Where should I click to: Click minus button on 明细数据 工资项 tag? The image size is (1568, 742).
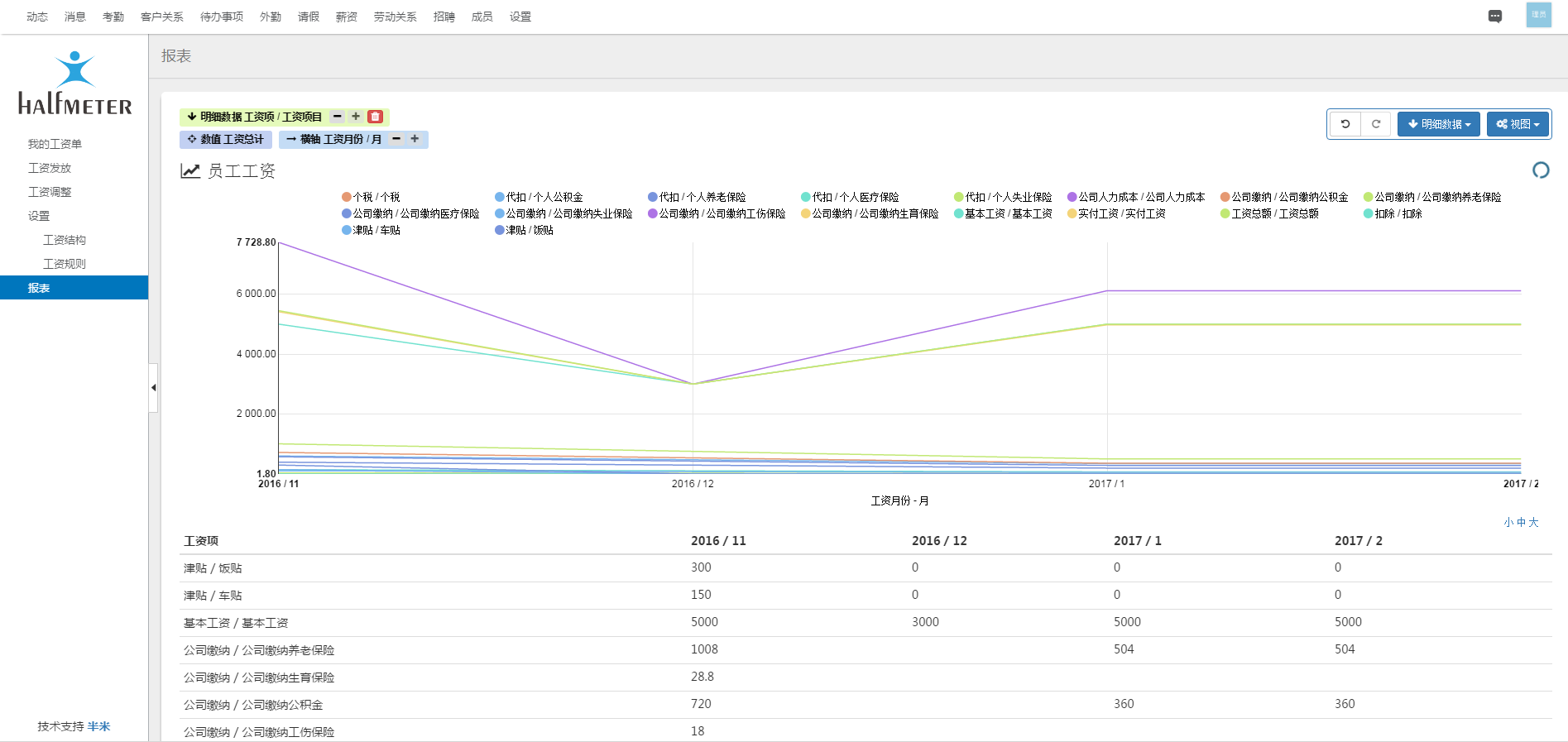(x=338, y=117)
